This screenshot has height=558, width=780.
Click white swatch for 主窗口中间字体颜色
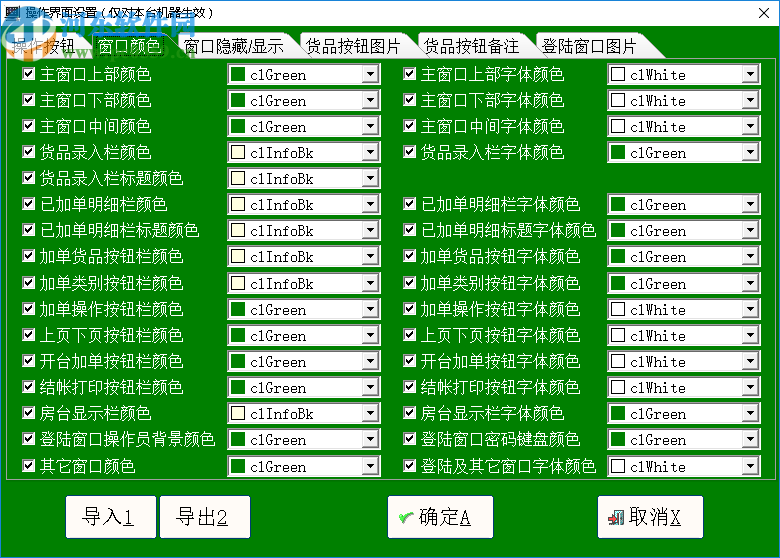(618, 126)
